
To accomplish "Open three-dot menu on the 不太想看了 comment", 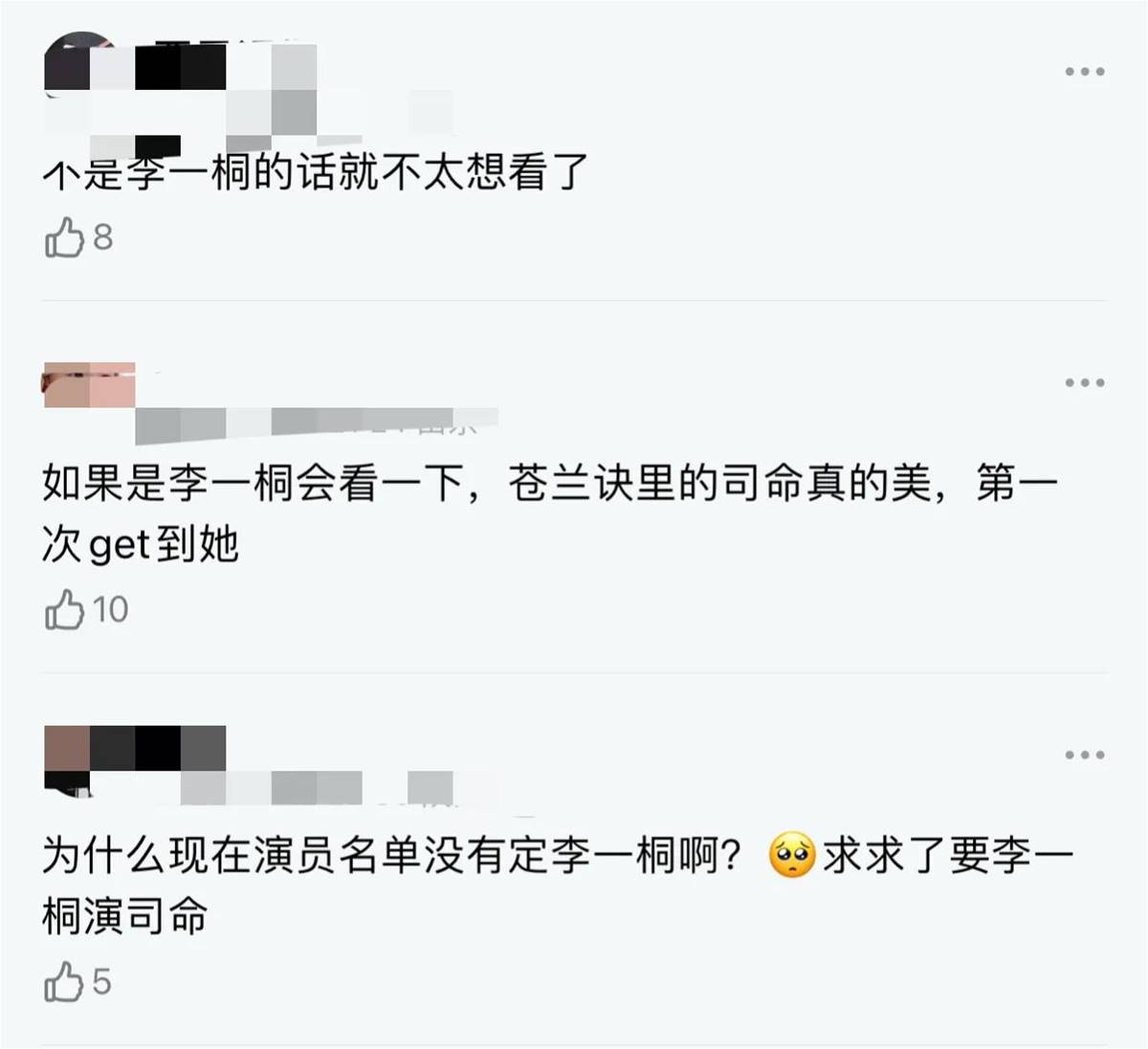I will coord(1085,72).
